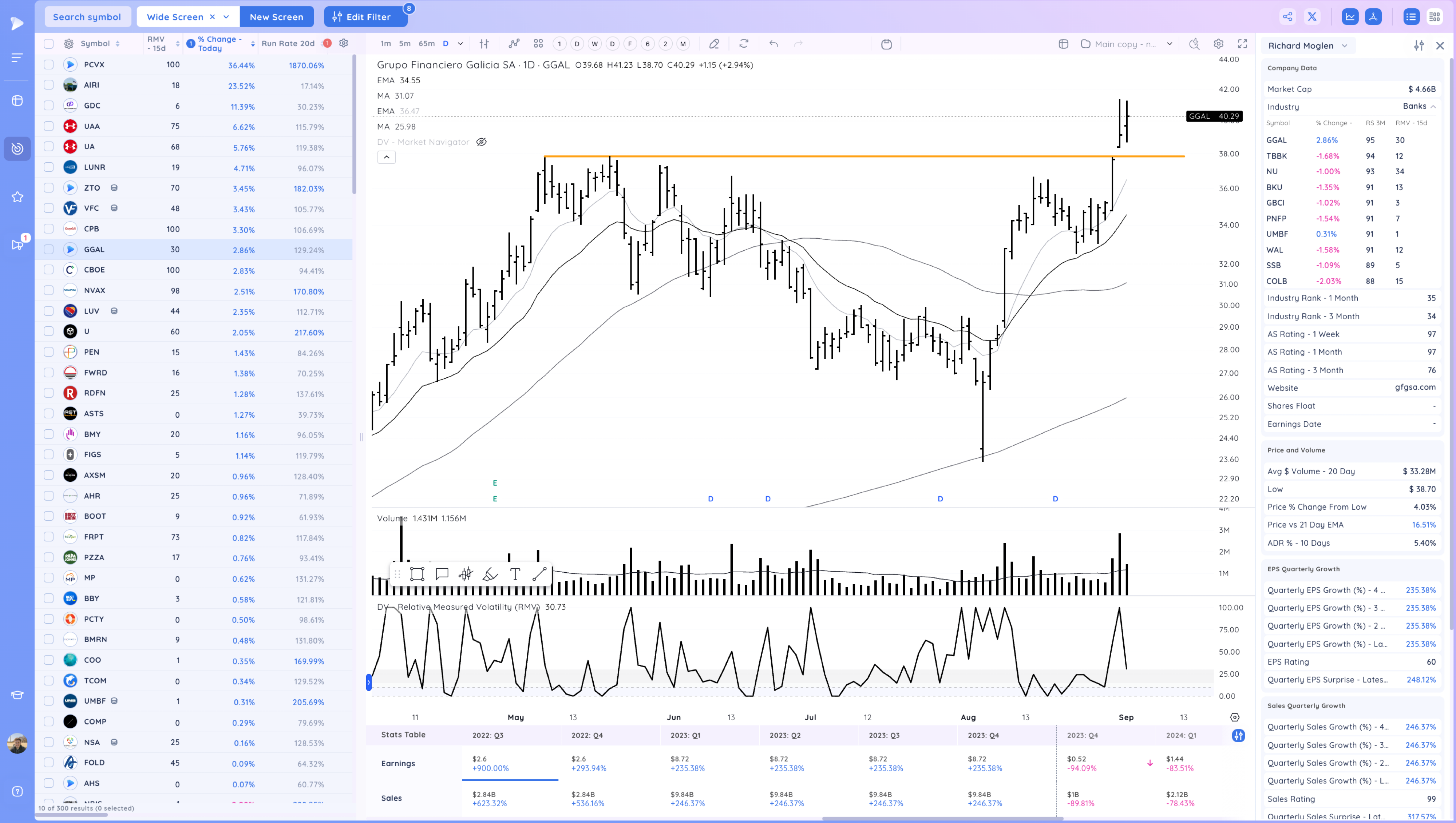Select the 65m timeframe
Image resolution: width=1456 pixels, height=823 pixels.
coord(426,44)
